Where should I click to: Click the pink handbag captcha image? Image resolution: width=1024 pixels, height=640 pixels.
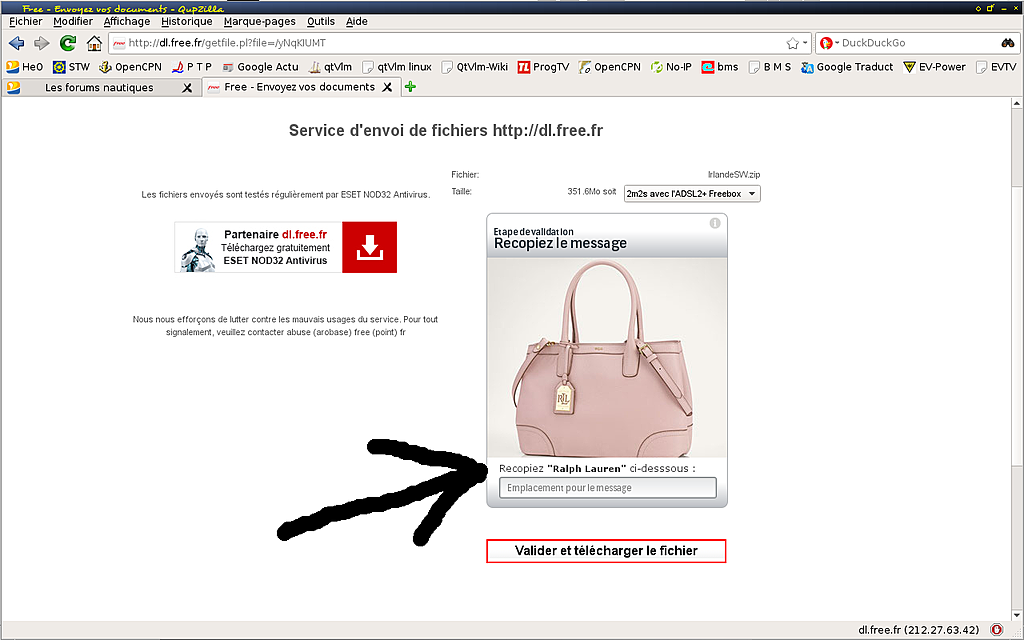[607, 357]
